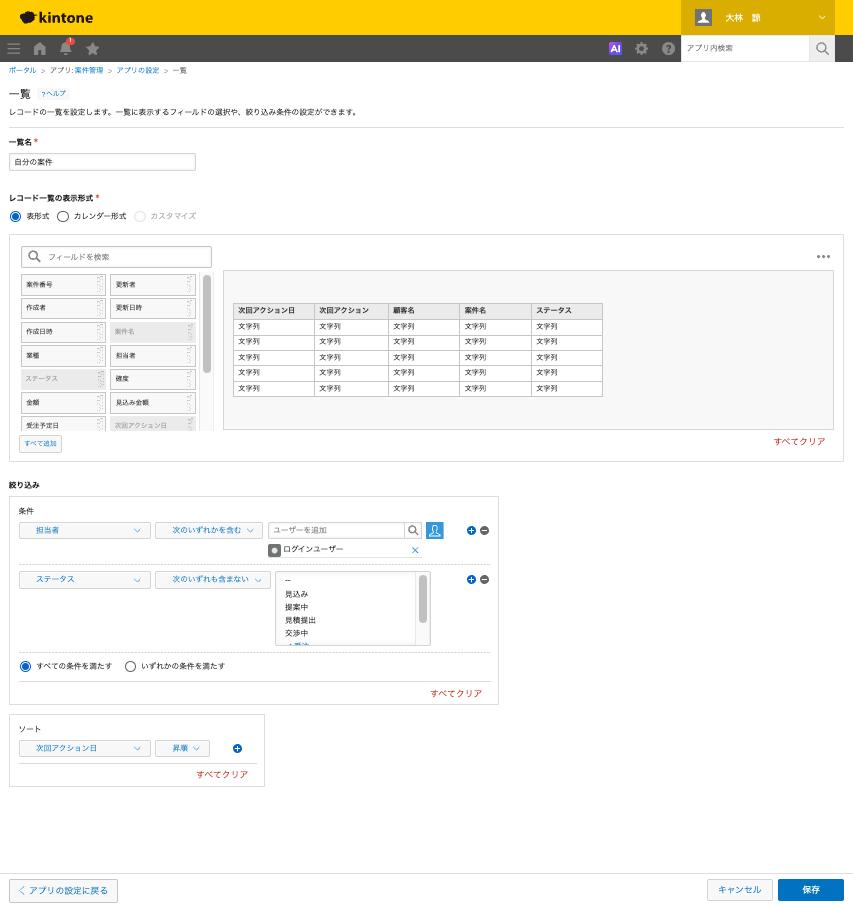Click the 一覧名 text field
Image resolution: width=853 pixels, height=907 pixels.
(102, 162)
